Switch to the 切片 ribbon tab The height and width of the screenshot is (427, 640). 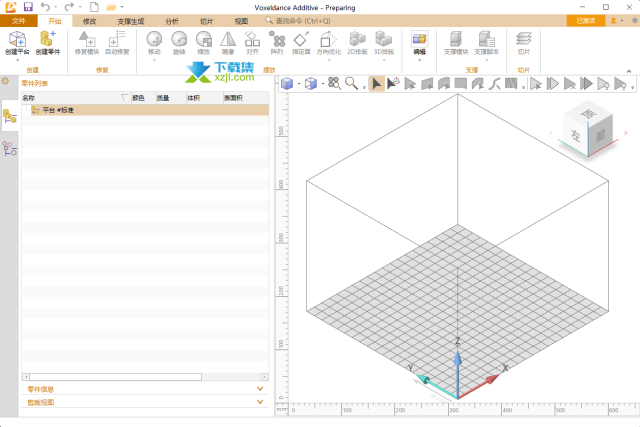coord(207,21)
